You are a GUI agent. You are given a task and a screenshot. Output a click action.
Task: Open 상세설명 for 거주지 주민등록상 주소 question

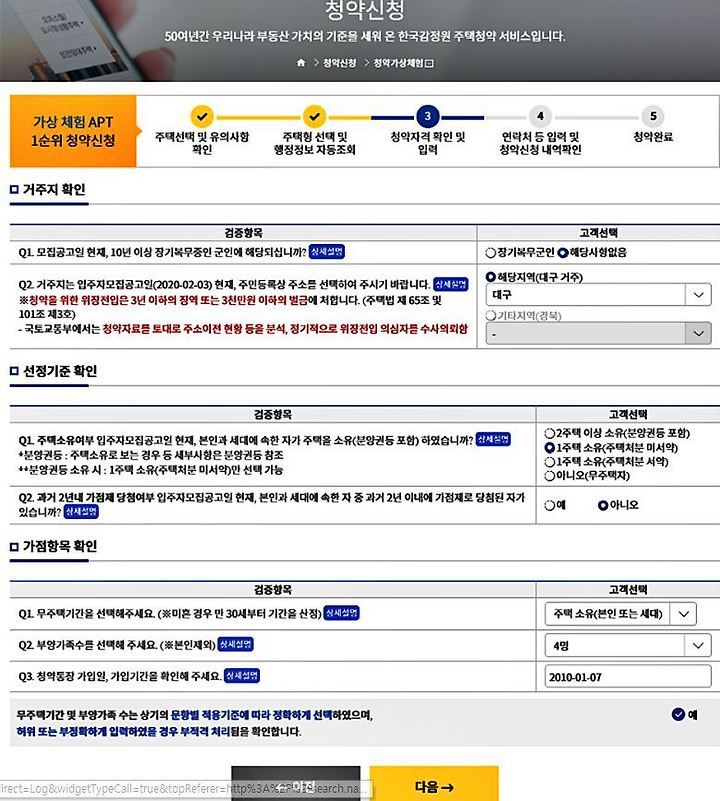pos(451,284)
